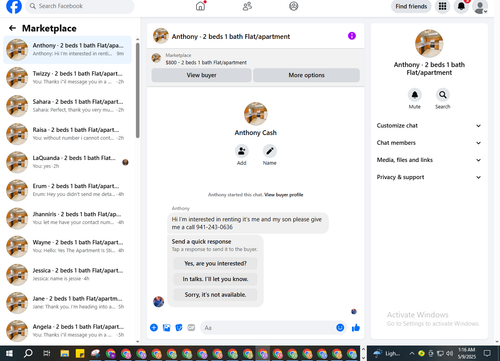Viewport: 500px width, 361px height.
Task: Expand Chat members section
Action: click(429, 143)
